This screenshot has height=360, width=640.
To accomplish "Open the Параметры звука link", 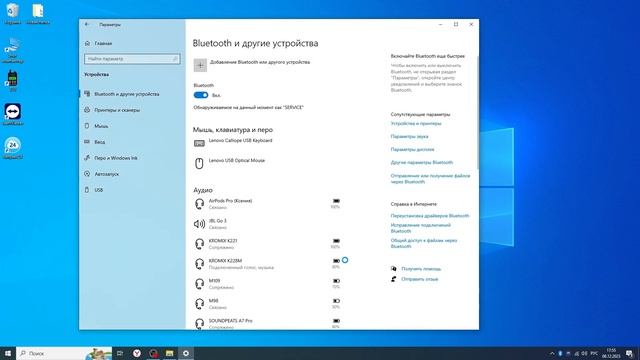I will (x=409, y=136).
